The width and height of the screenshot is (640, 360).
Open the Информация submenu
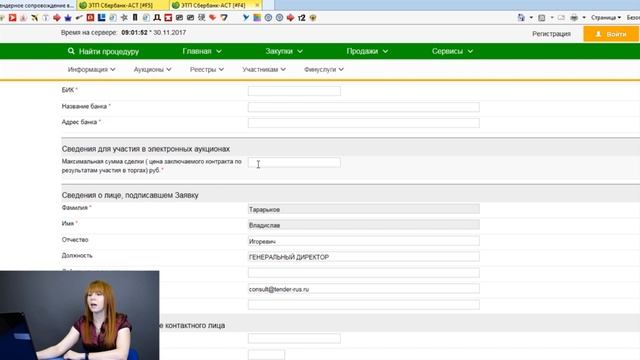91,69
